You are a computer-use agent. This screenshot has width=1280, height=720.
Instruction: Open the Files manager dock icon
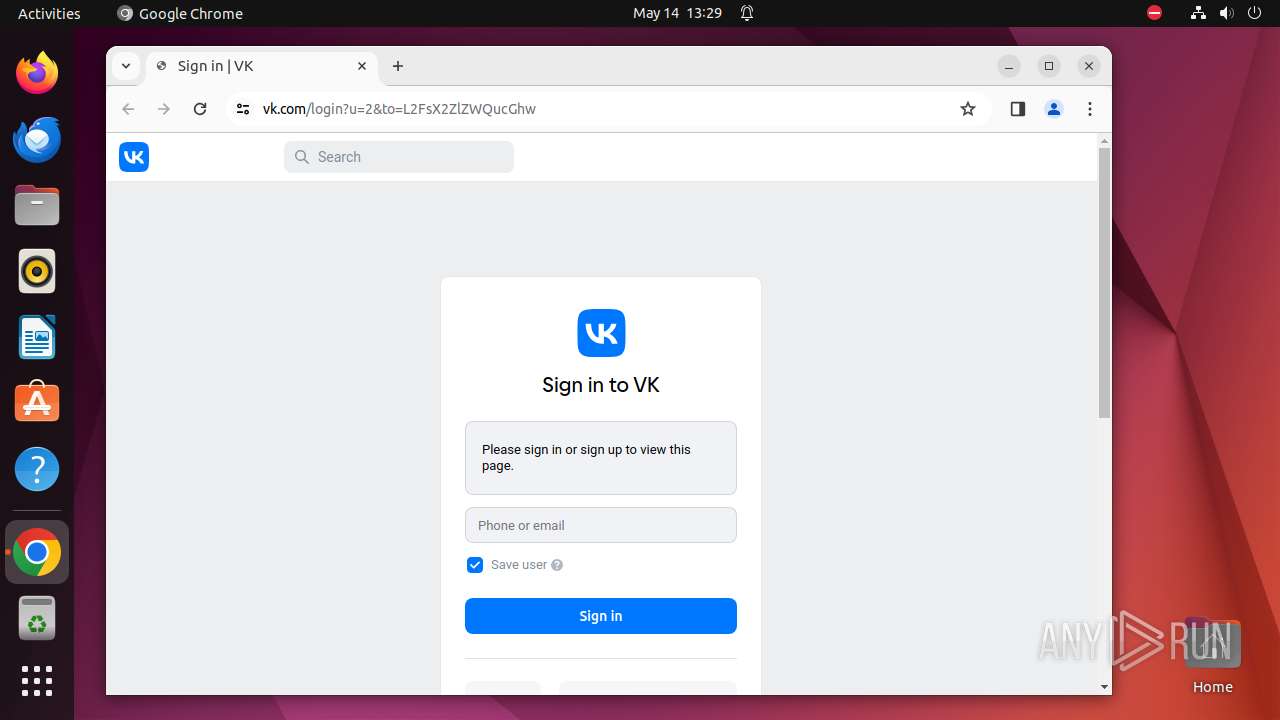pos(37,205)
